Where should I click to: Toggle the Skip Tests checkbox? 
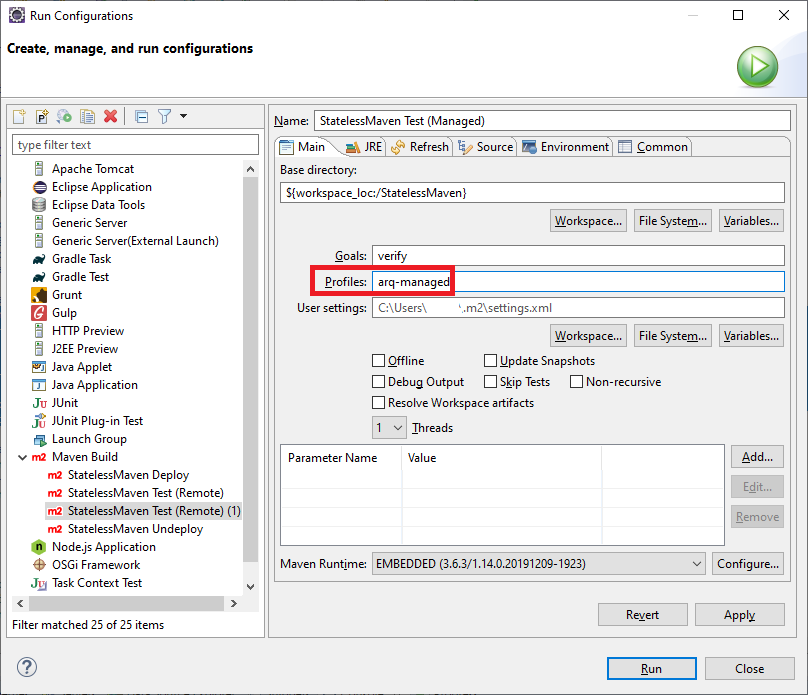click(491, 382)
